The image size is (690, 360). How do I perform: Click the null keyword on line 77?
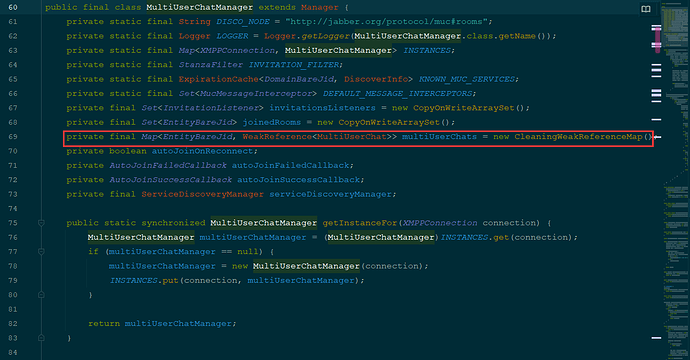[248, 252]
